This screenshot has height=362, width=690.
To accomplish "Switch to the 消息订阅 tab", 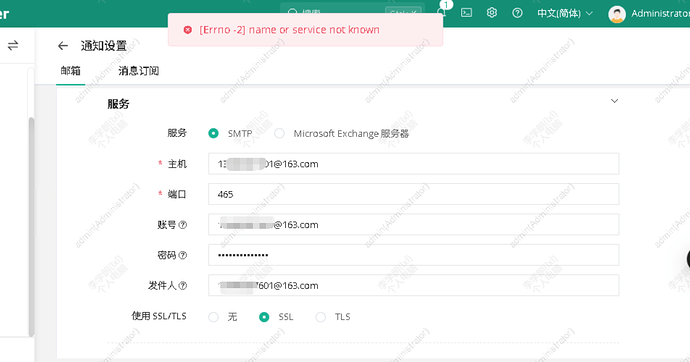I will tap(139, 71).
